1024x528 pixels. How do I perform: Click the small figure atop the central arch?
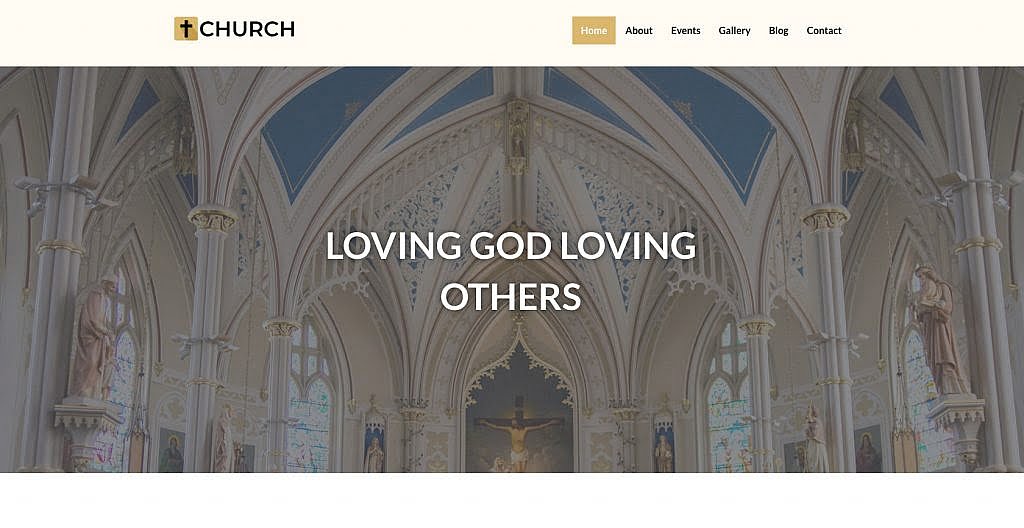click(x=518, y=135)
